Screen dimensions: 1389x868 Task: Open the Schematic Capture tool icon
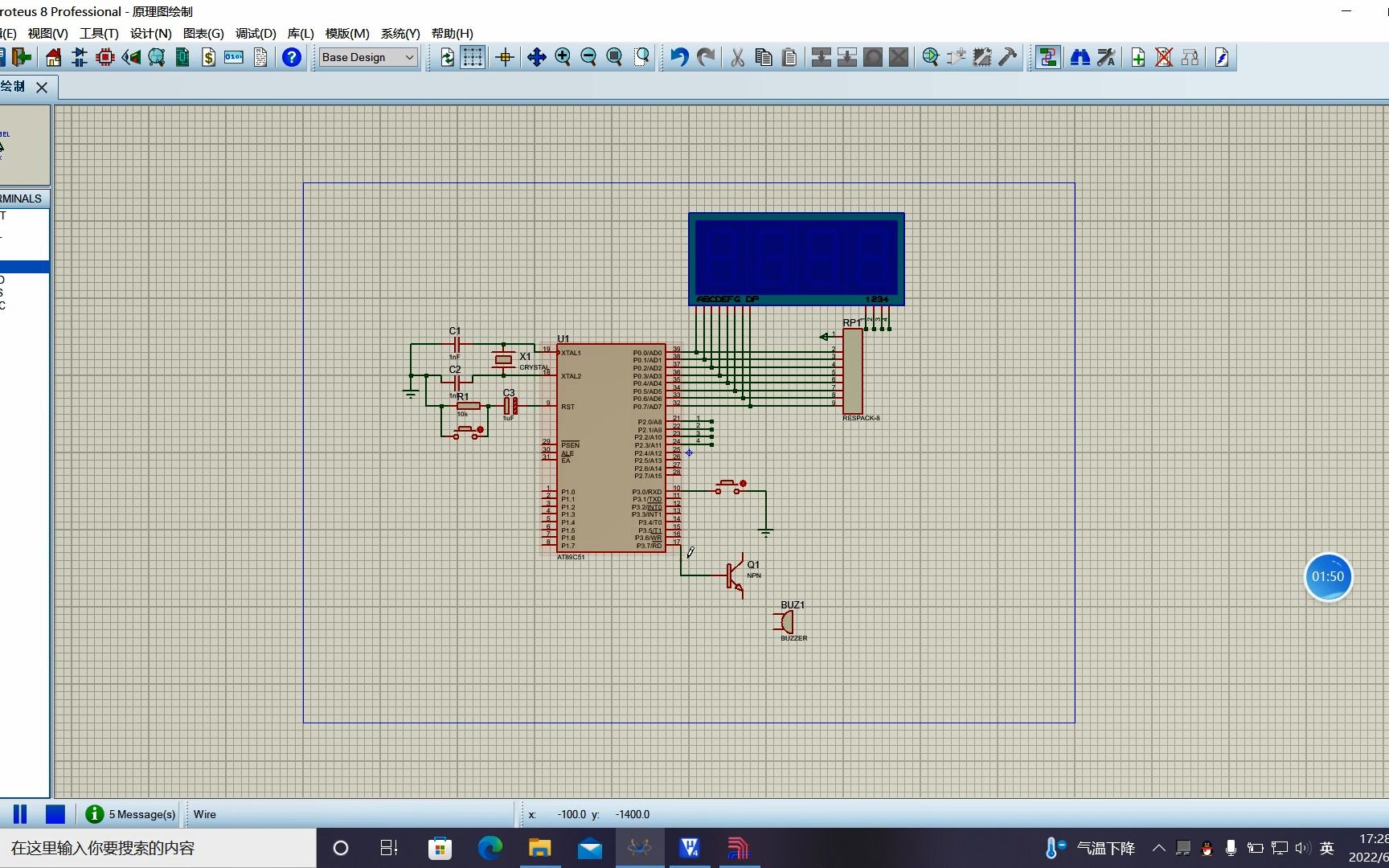point(80,57)
